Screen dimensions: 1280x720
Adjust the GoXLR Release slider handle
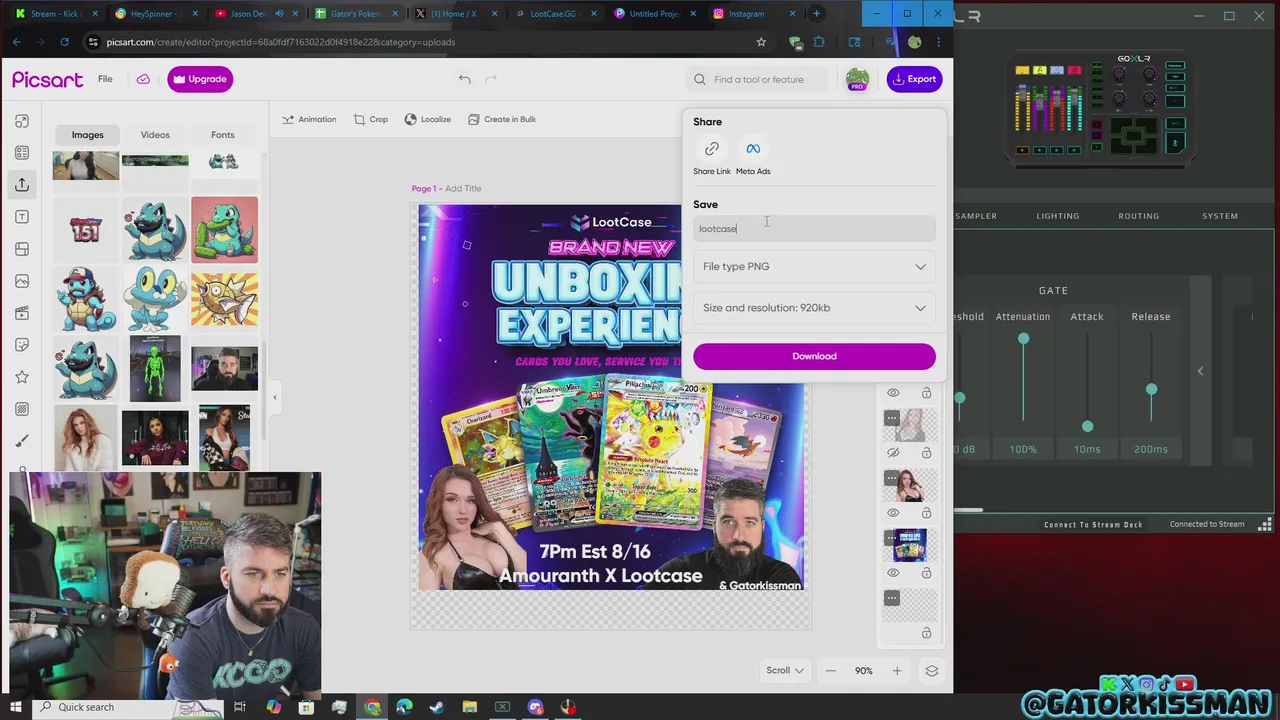(x=1151, y=389)
